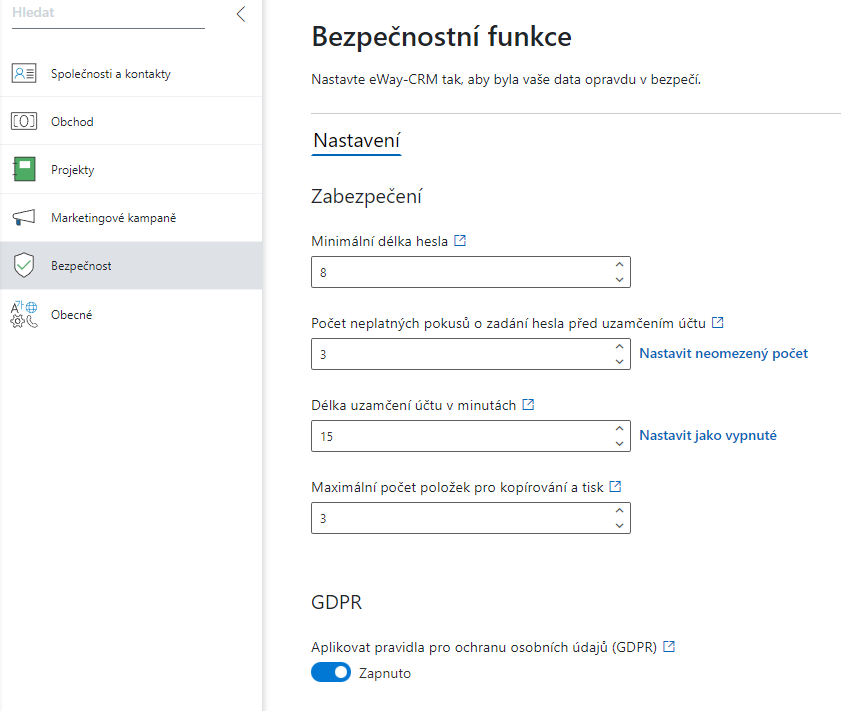Open help link beside Minimální délka hesla
Screen dimensions: 841x711
tap(460, 240)
